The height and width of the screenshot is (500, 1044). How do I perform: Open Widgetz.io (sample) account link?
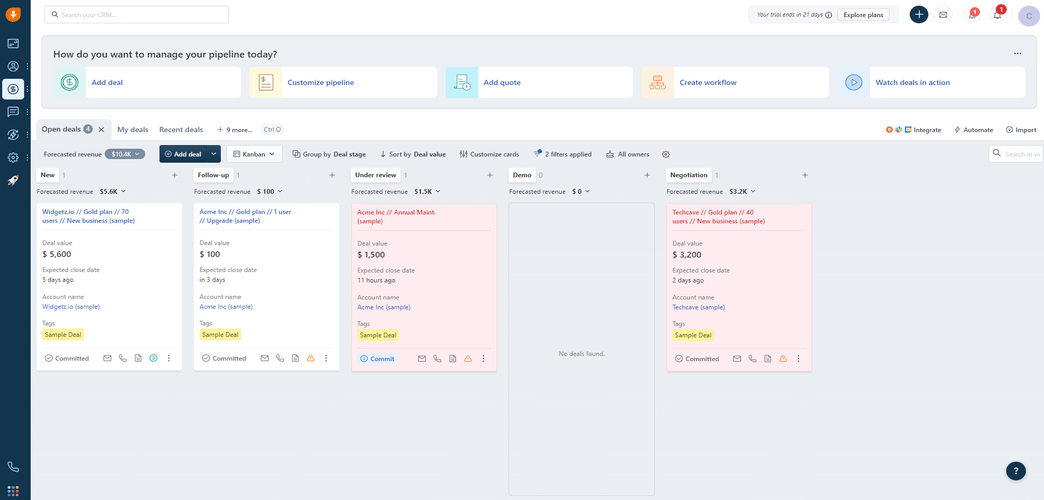tap(71, 307)
